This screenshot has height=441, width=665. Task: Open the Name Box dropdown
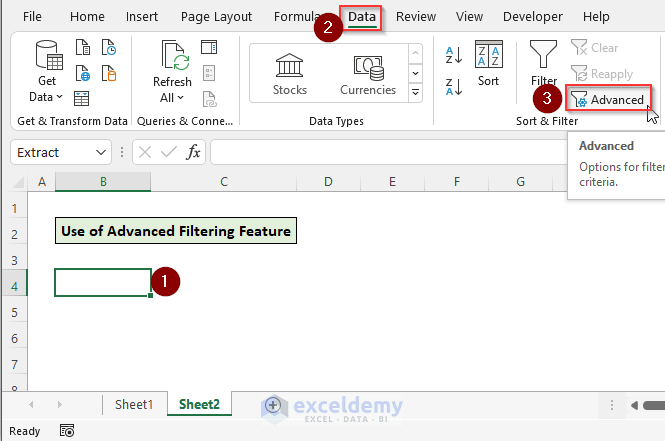coord(101,152)
